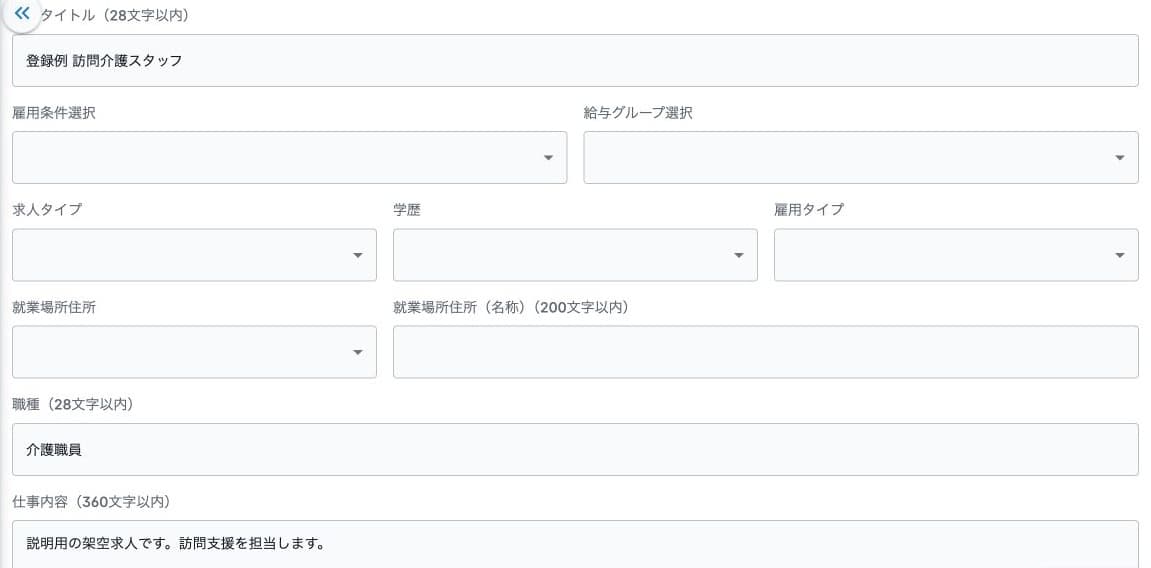Open the 給与グループ選択 dropdown
1151x568 pixels.
coord(861,158)
